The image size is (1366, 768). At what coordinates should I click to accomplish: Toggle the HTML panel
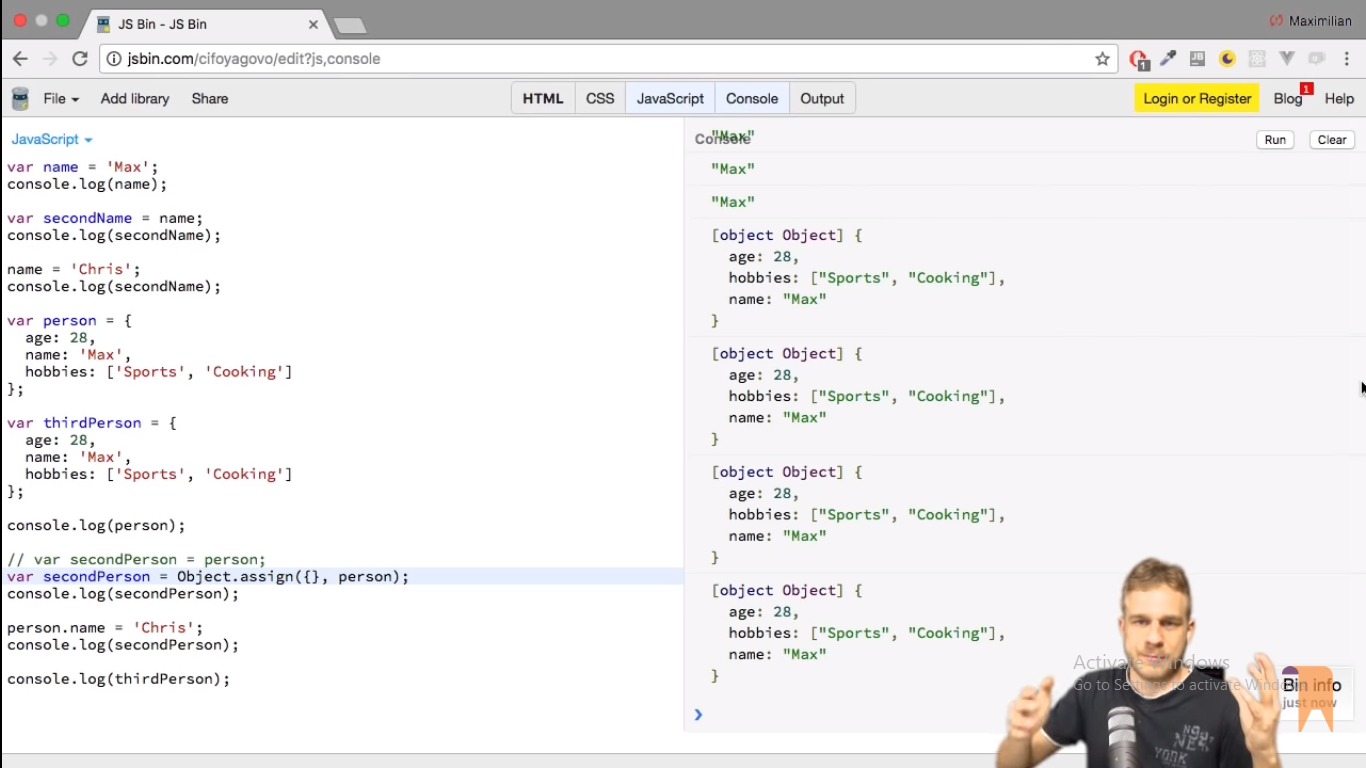[x=543, y=99]
